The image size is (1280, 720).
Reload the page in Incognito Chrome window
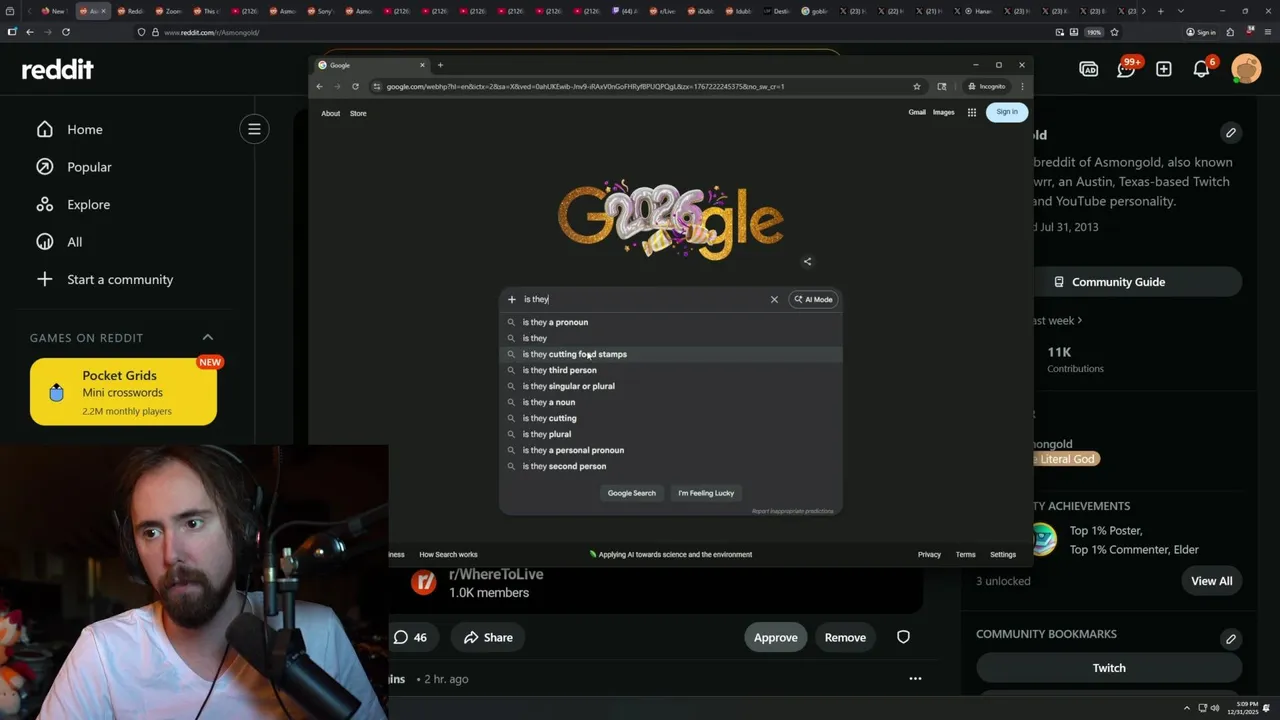point(355,86)
